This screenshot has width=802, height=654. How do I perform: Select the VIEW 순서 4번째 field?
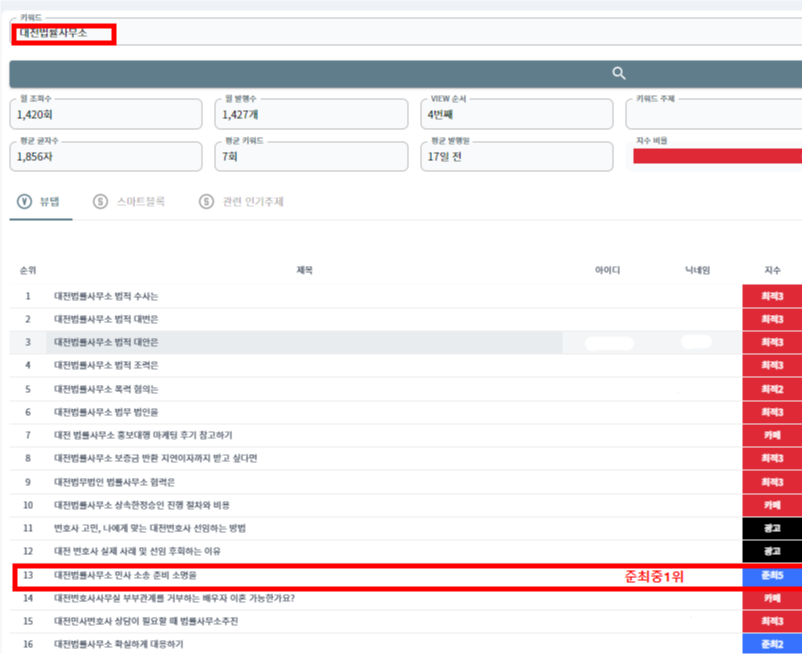point(516,115)
